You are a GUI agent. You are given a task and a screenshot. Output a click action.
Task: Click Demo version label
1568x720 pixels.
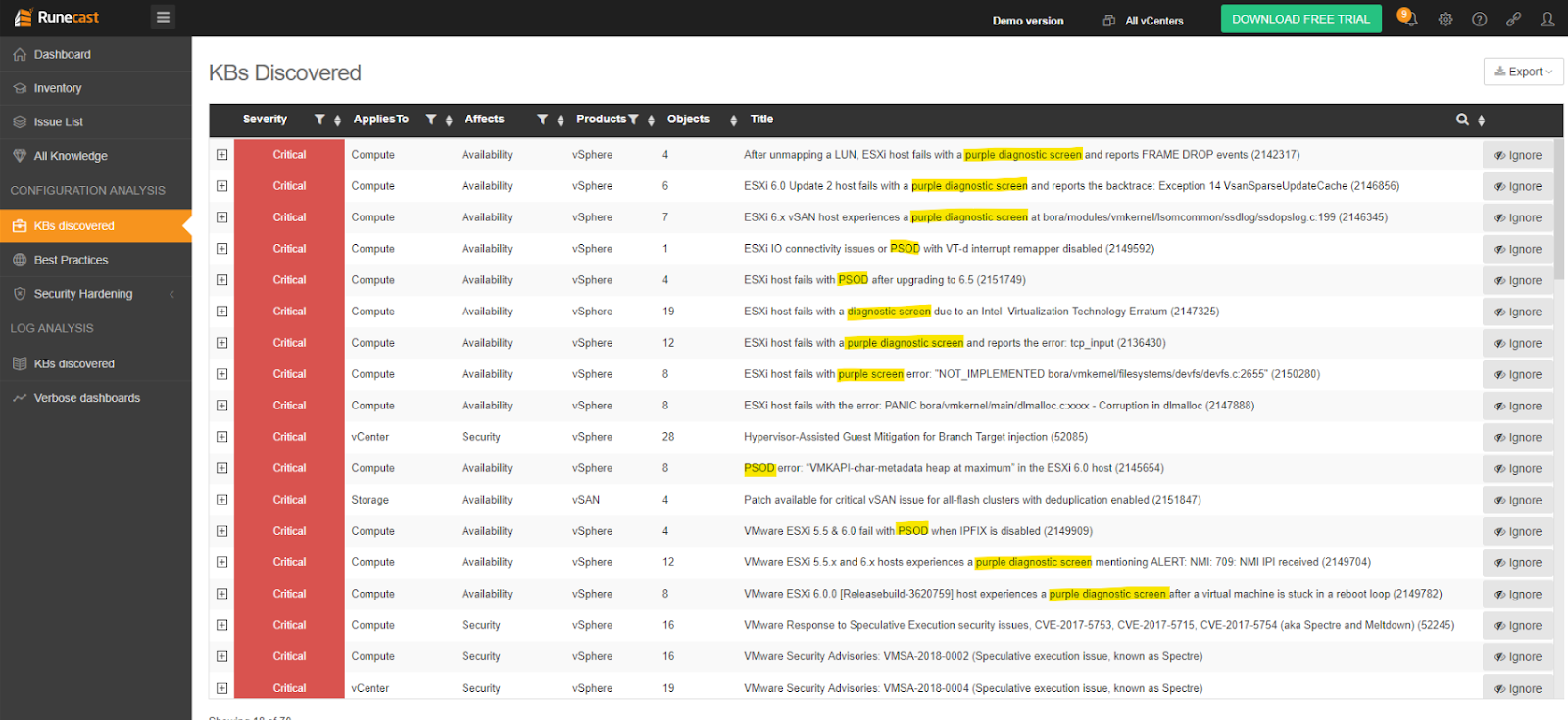point(1028,21)
